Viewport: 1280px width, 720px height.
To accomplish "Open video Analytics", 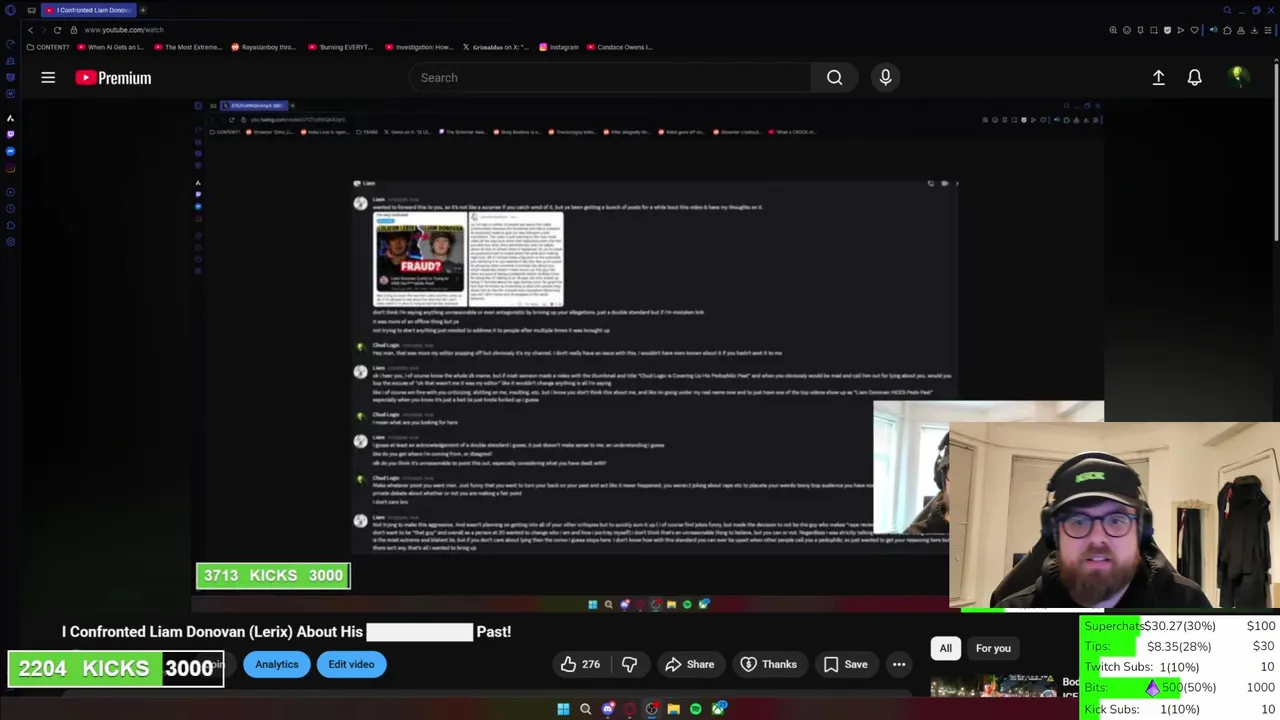I will pyautogui.click(x=277, y=664).
